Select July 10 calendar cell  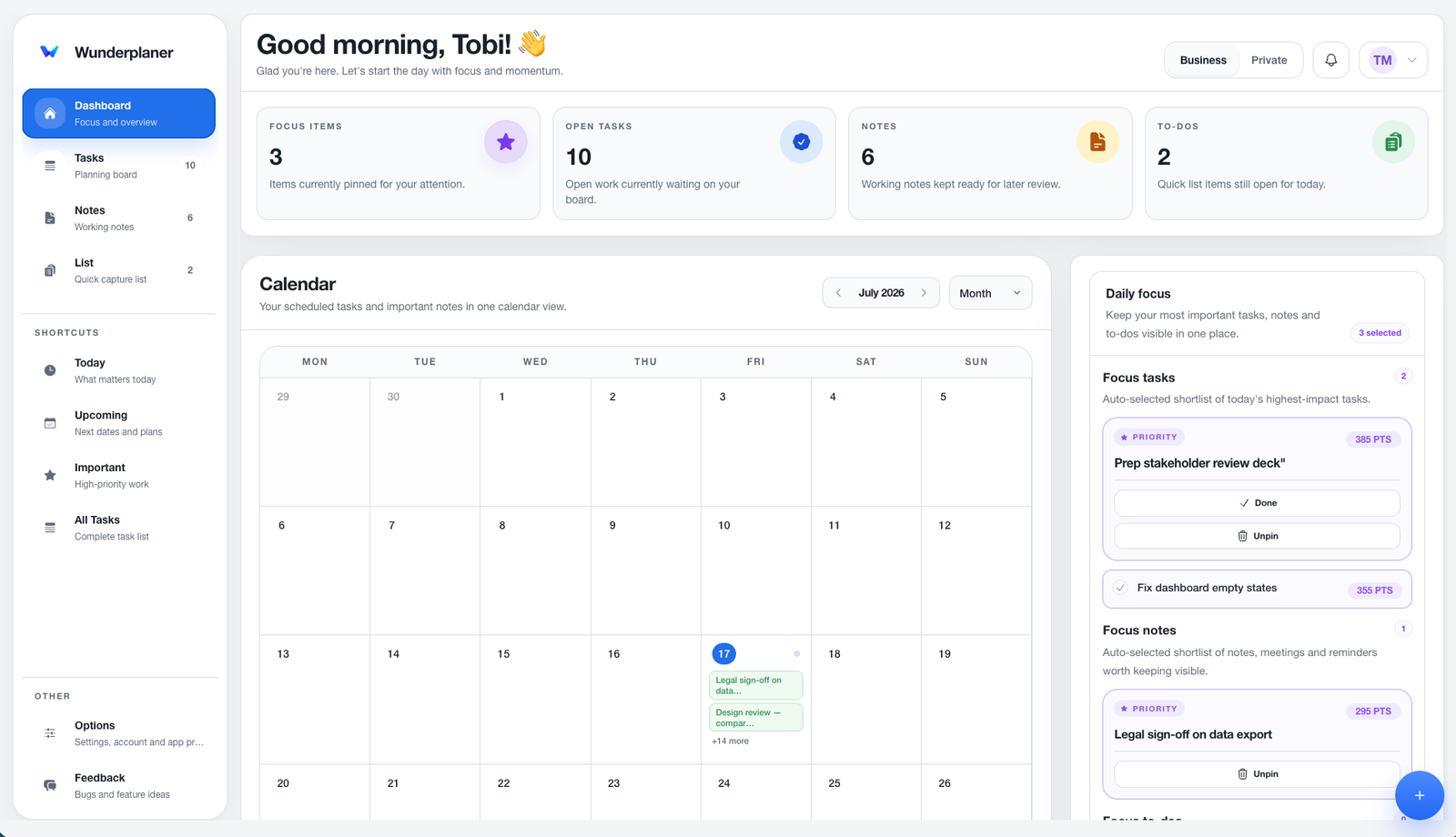click(x=756, y=570)
